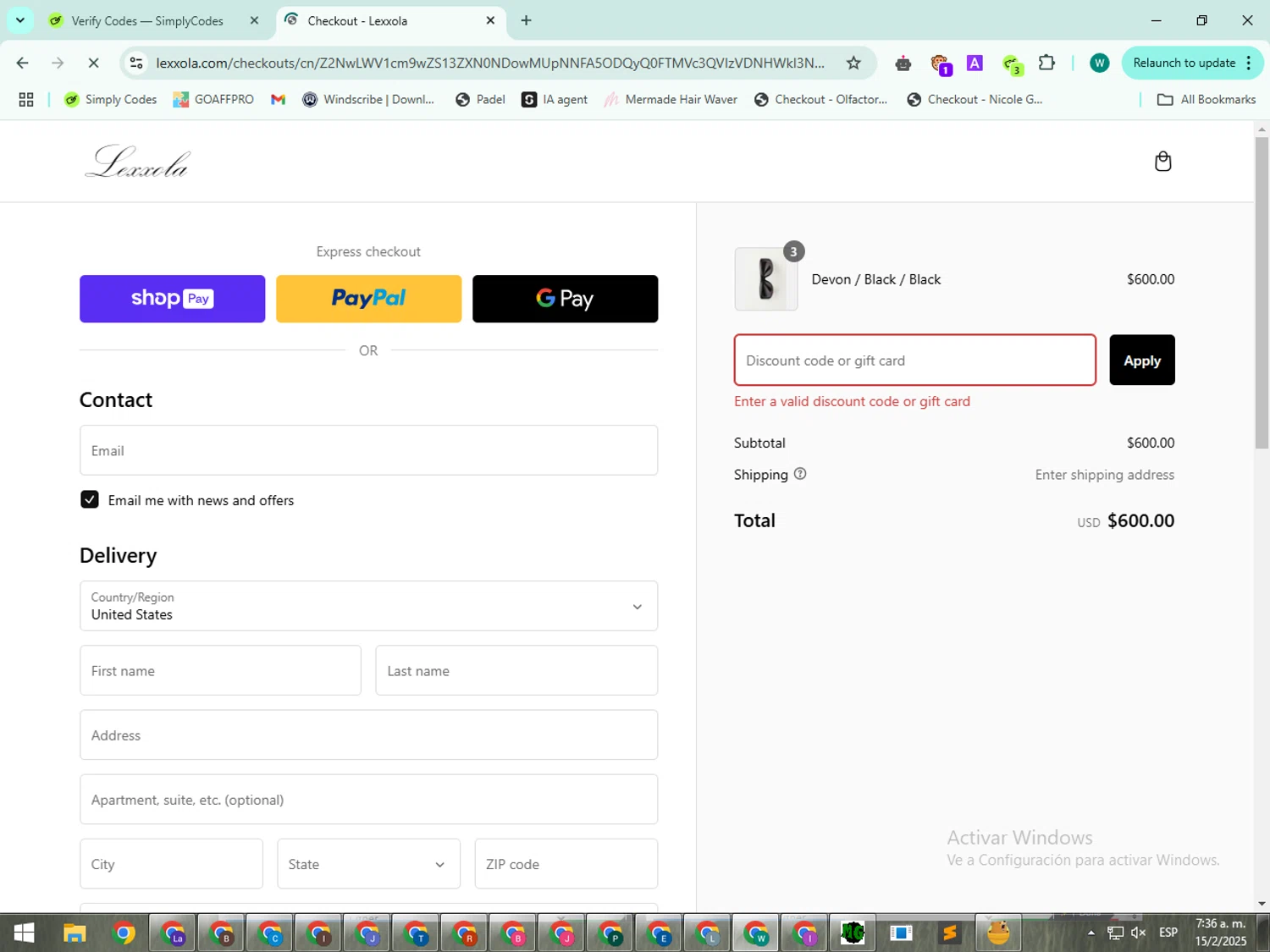
Task: Open Gmail bookmark
Action: 278,100
